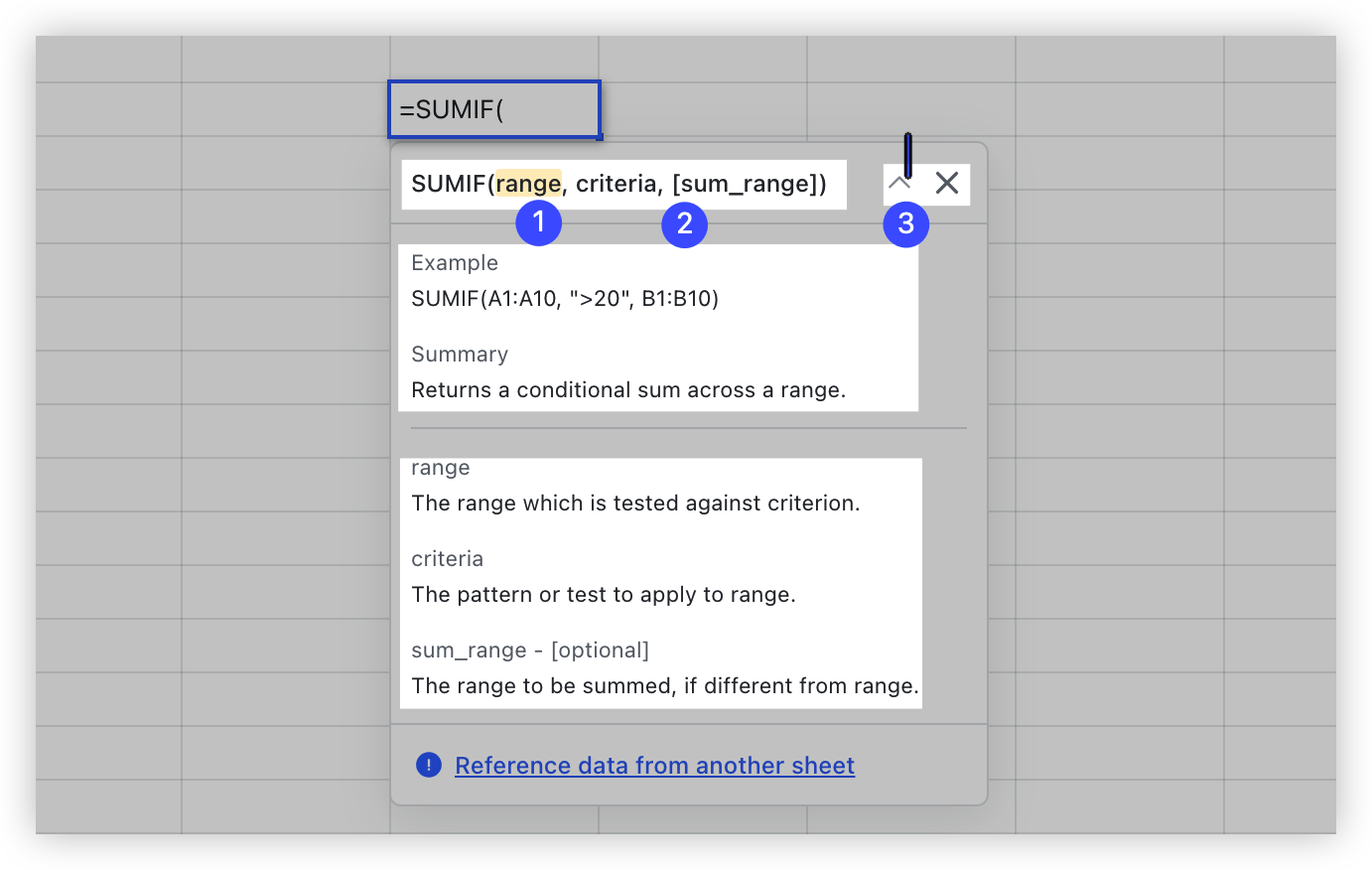Click the highlighted range argument in the signature
1372x870 pixels.
coord(528,184)
